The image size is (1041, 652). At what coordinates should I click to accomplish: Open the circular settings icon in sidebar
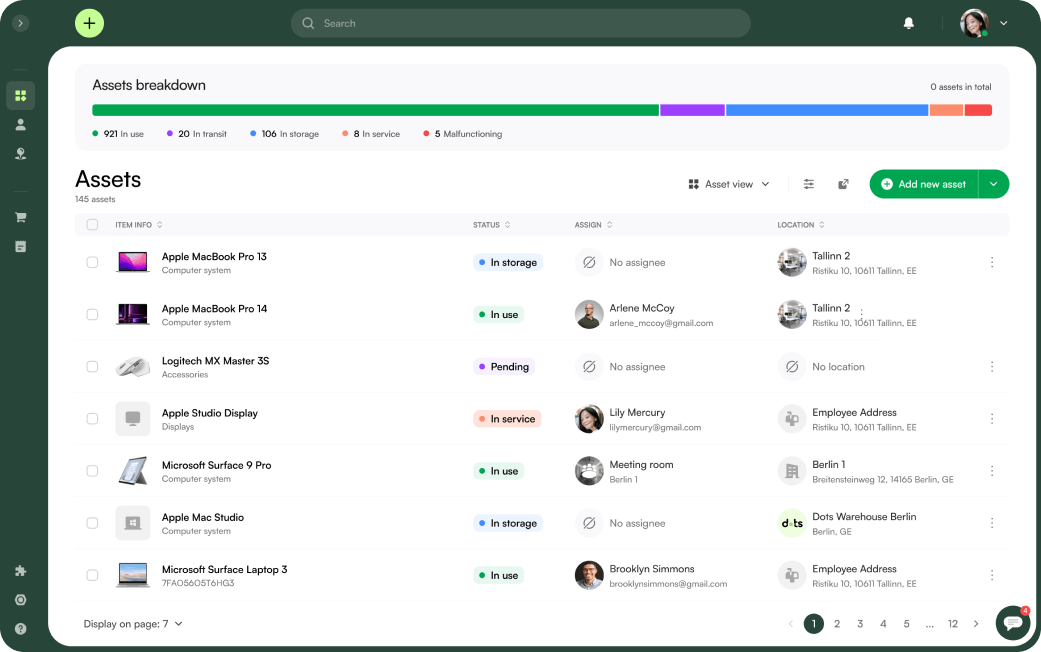pyautogui.click(x=21, y=600)
